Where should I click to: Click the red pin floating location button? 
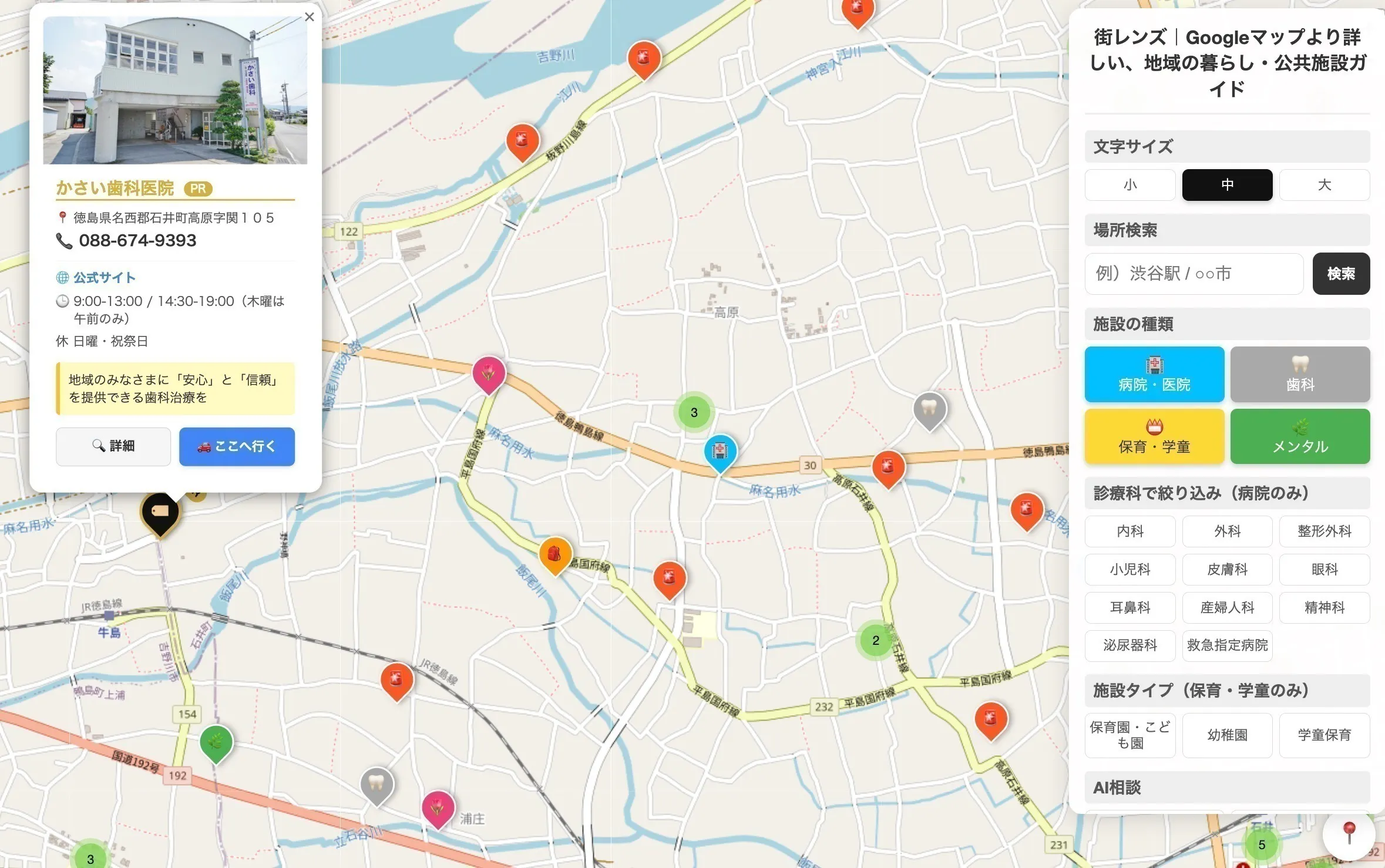[x=1349, y=833]
